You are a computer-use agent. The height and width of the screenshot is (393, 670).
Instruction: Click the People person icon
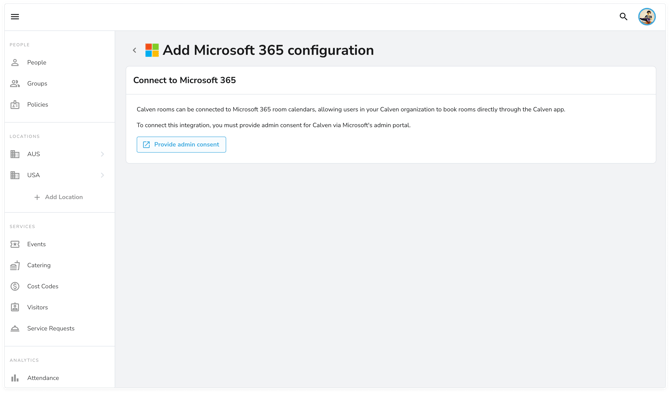[x=15, y=62]
